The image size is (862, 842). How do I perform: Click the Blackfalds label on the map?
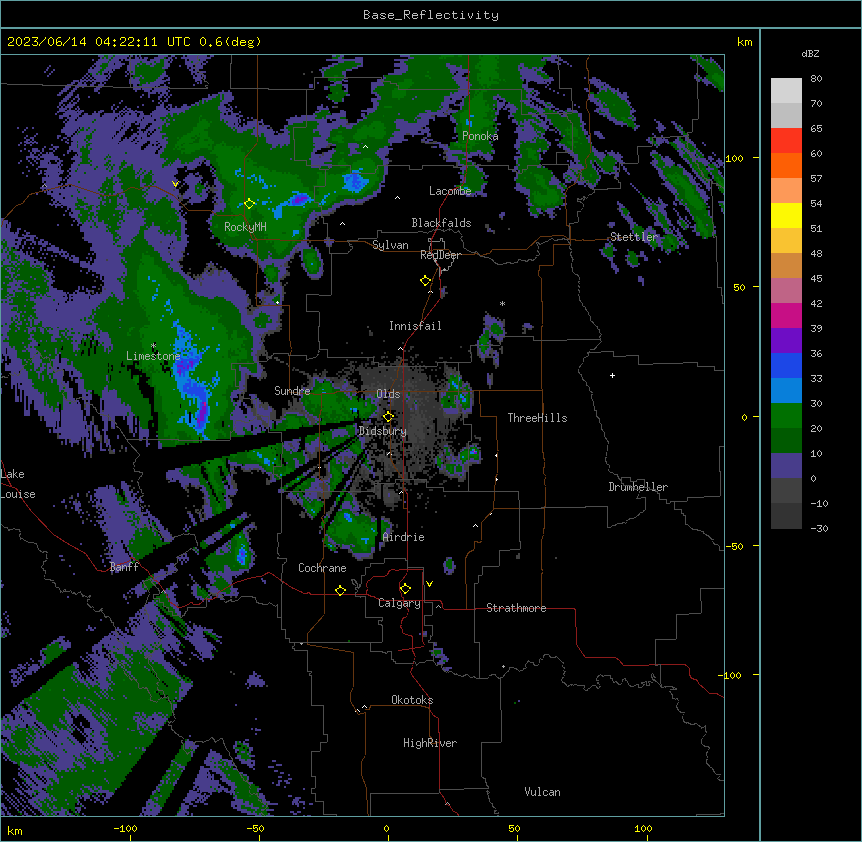click(441, 223)
